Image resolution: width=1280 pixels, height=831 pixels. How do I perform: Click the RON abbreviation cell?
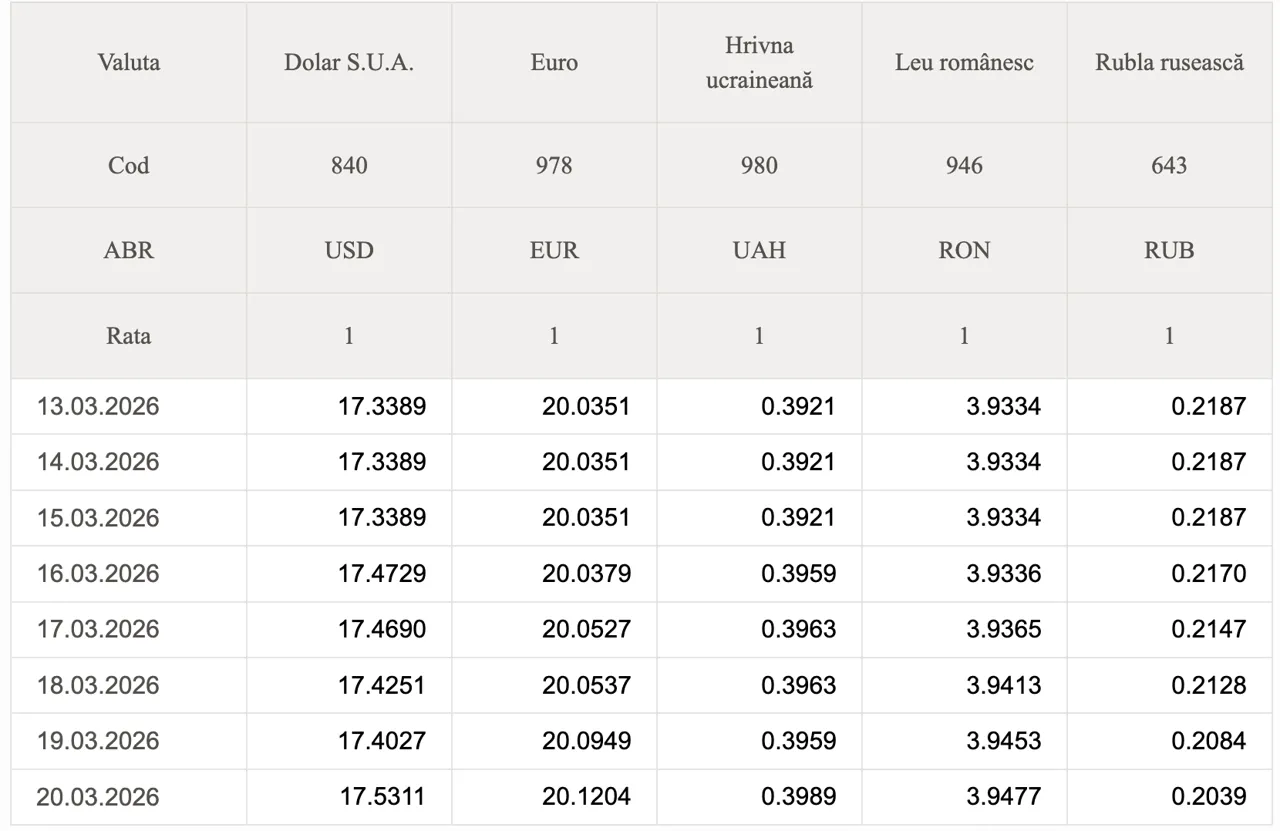click(964, 250)
